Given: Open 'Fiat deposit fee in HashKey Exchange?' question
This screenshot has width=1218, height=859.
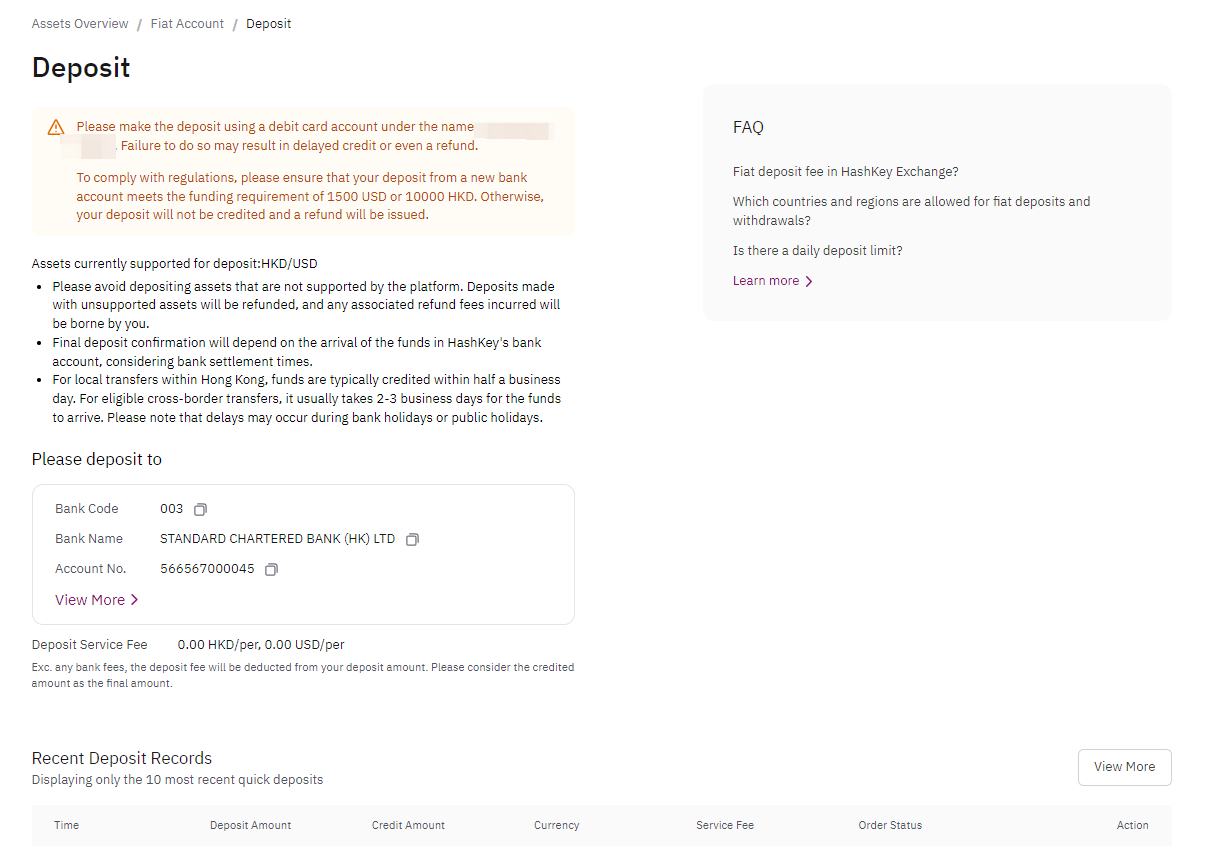Looking at the screenshot, I should [x=846, y=172].
